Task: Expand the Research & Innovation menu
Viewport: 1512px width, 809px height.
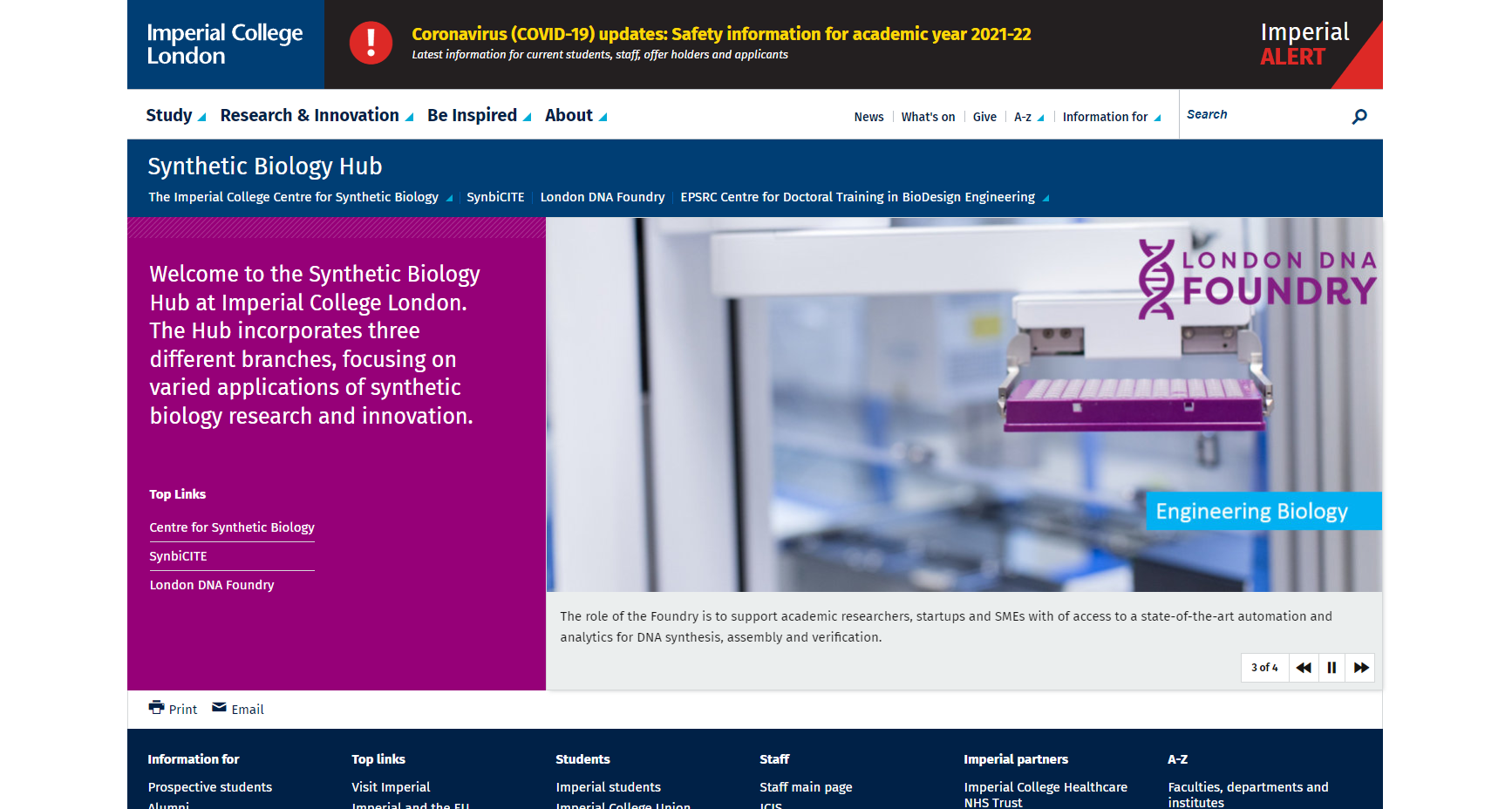Action: [317, 115]
